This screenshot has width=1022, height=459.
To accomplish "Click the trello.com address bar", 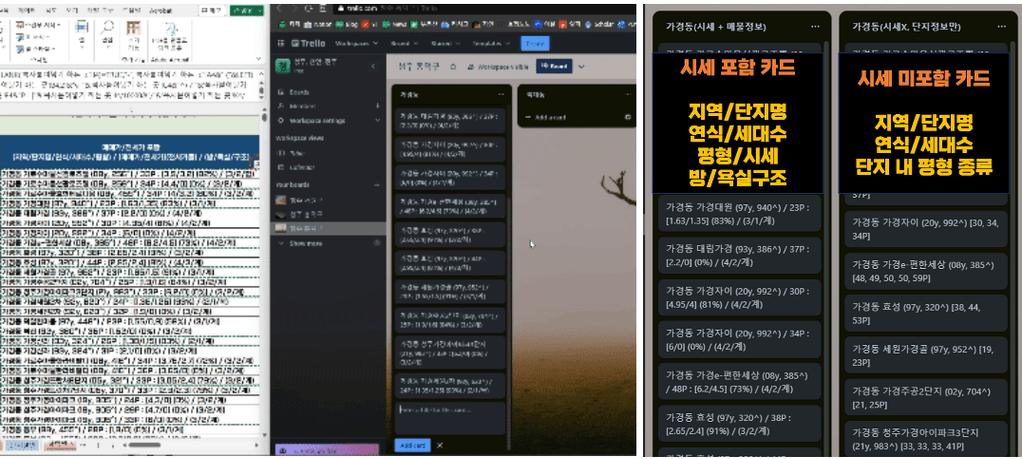I will 482,8.
